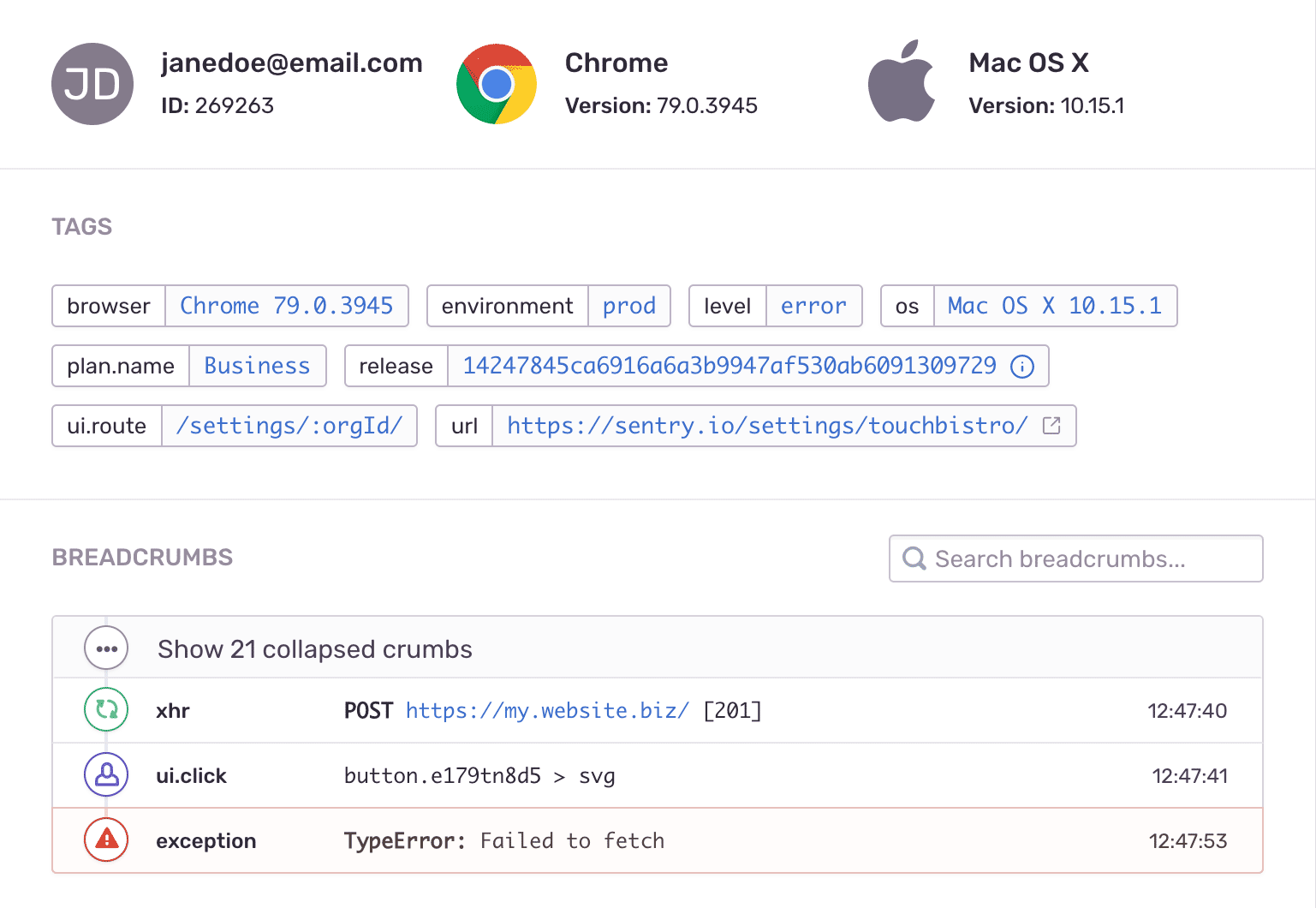Open the prod environment tag filter
1316x908 pixels.
[629, 306]
